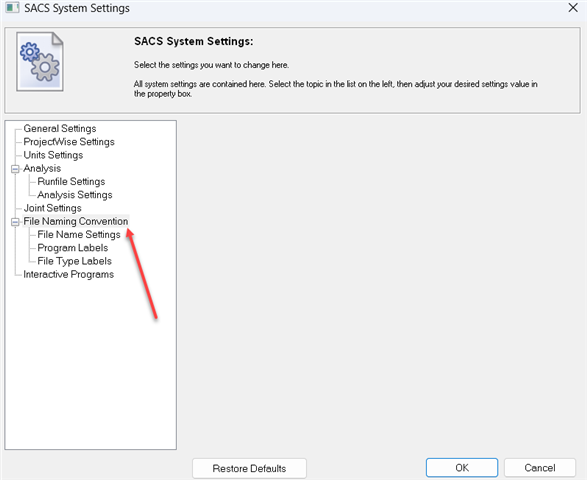Click the Restore Defaults button
Image resolution: width=587 pixels, height=480 pixels.
tap(249, 468)
